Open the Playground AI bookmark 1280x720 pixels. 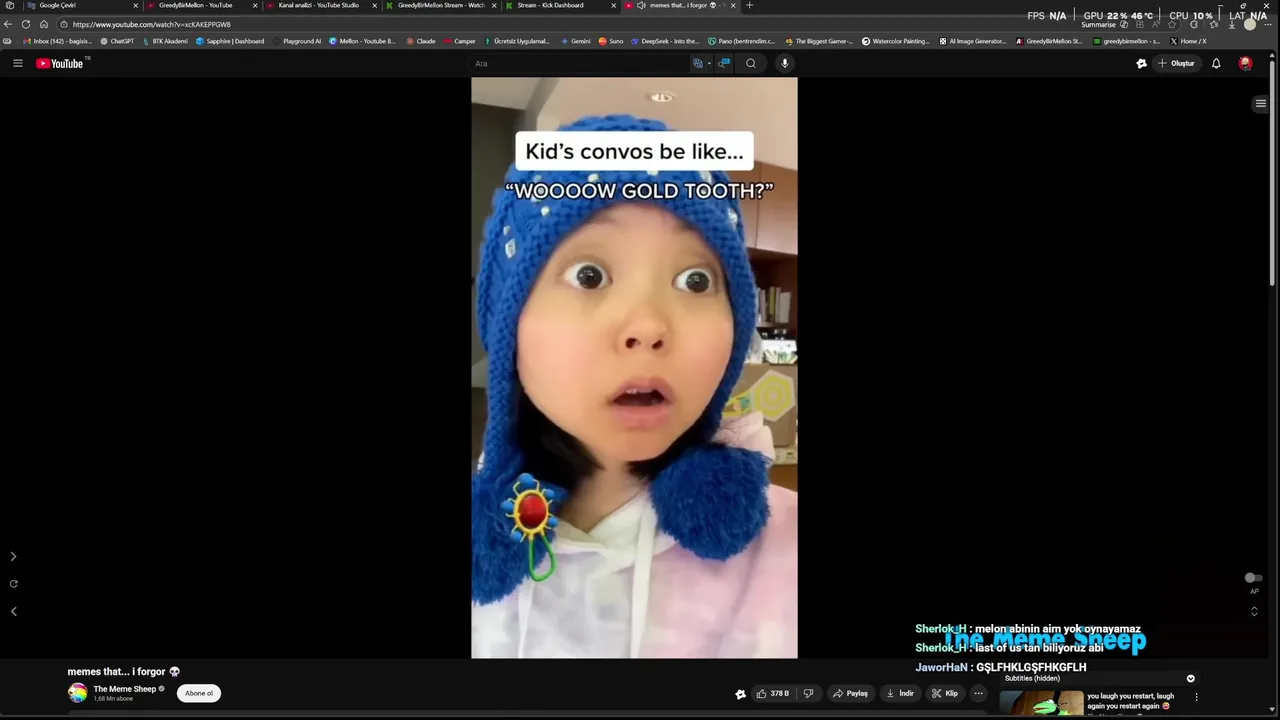coord(297,41)
